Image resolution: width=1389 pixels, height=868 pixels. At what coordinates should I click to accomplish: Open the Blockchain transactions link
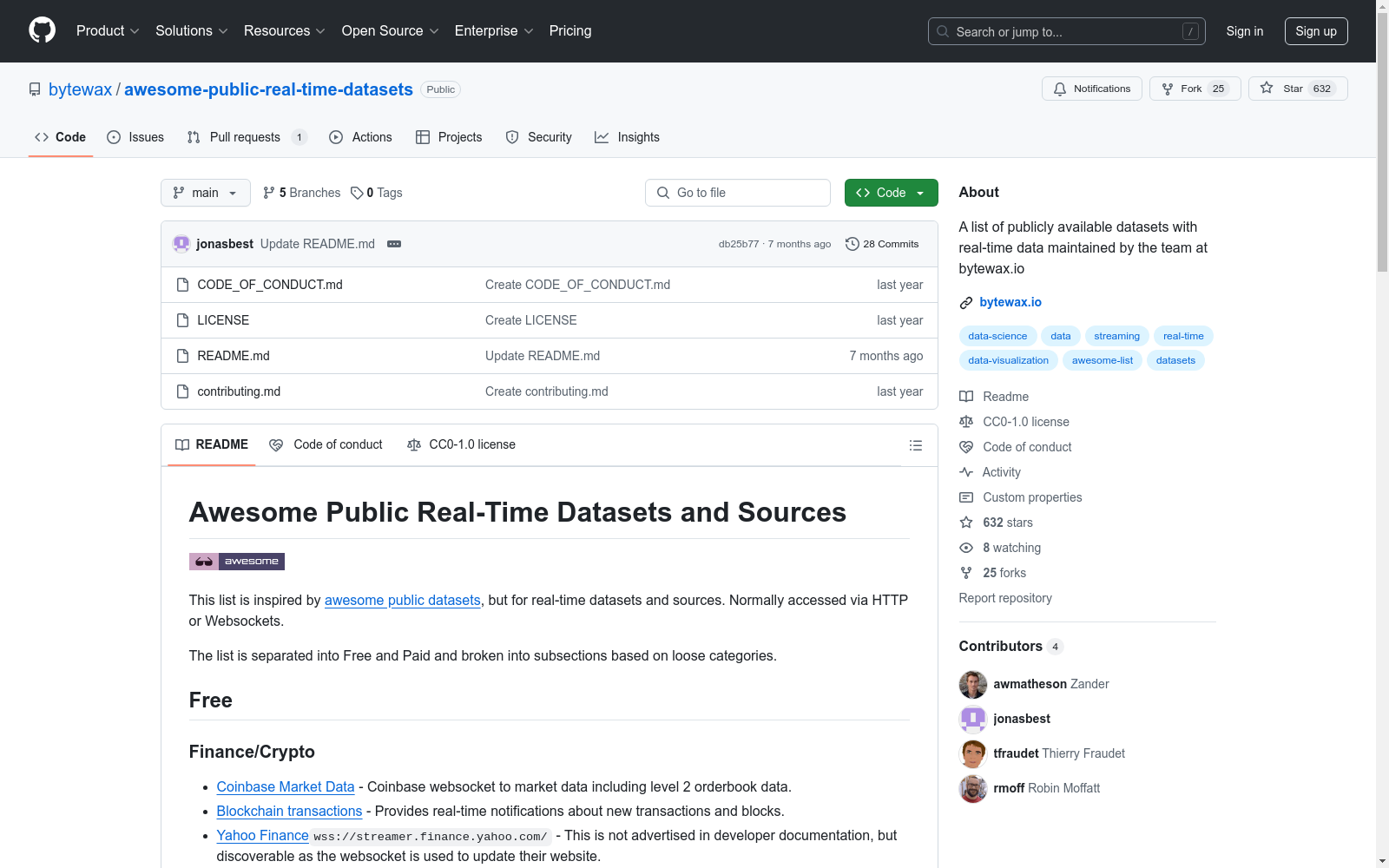289,811
